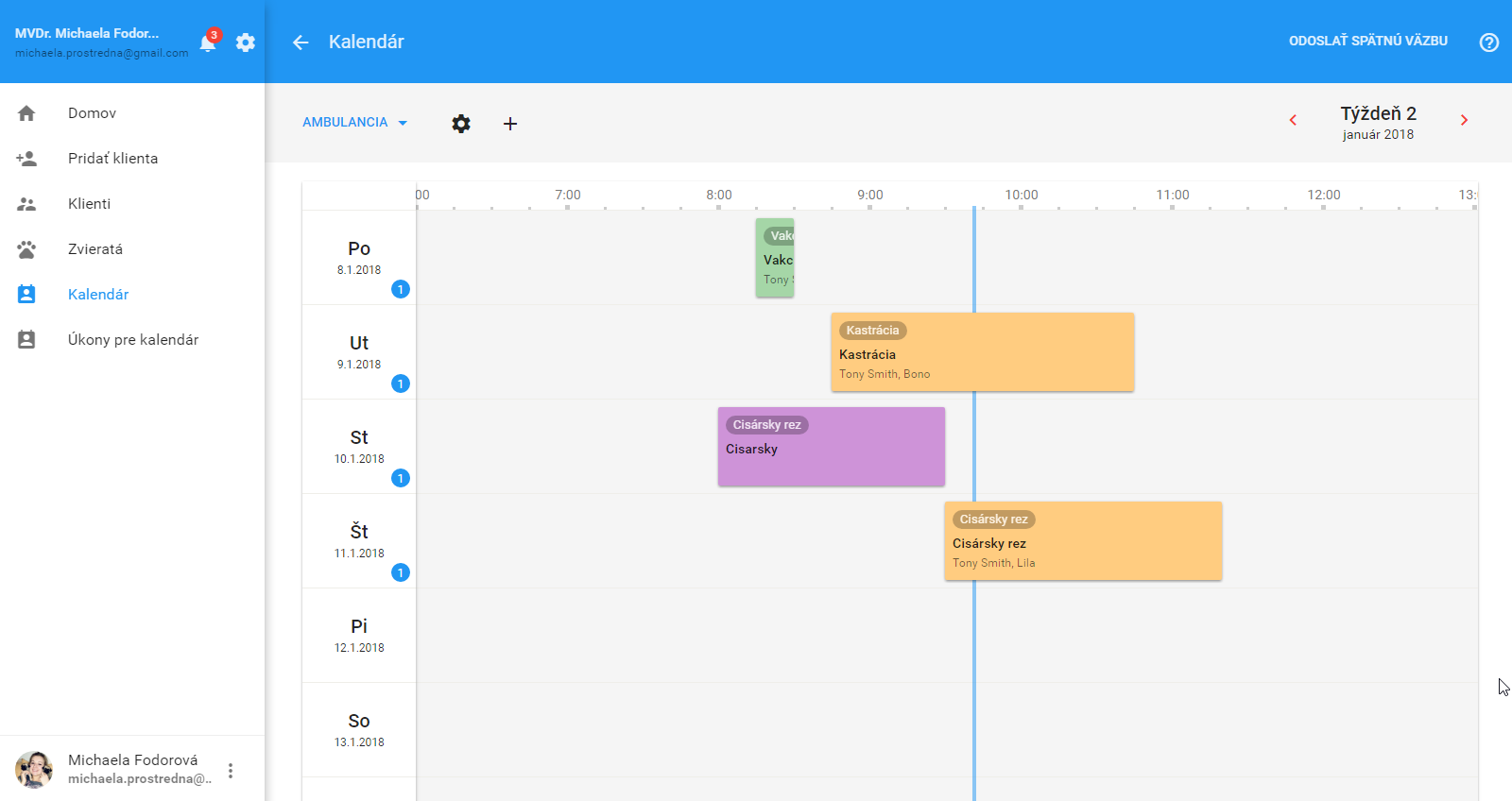Navigate to Domov in sidebar
Screen dimensions: 1512x801
(x=92, y=113)
